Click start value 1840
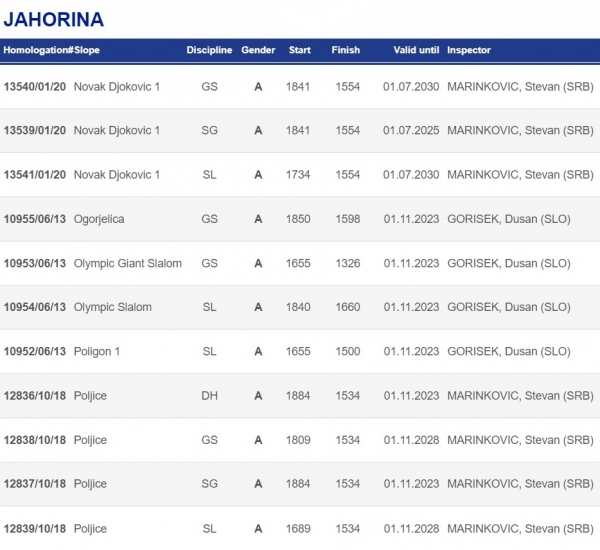This screenshot has height=550, width=600. (x=298, y=307)
